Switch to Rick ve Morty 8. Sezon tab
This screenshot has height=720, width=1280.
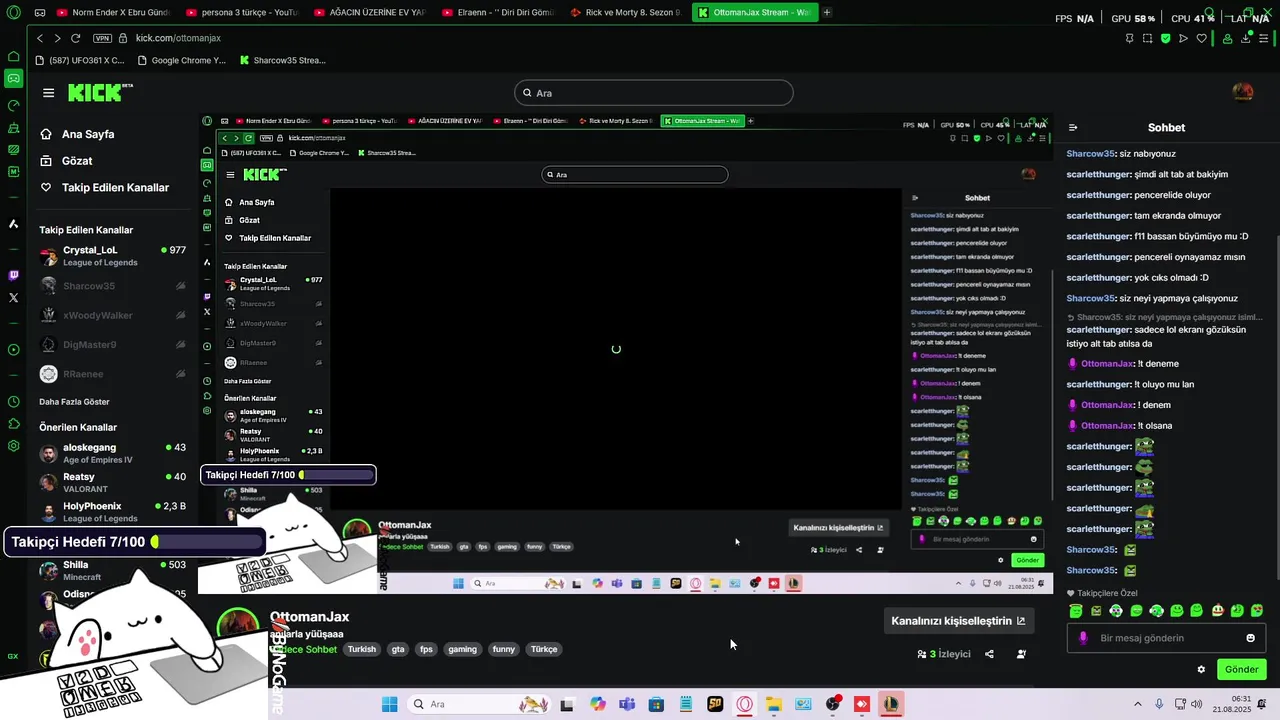click(627, 13)
